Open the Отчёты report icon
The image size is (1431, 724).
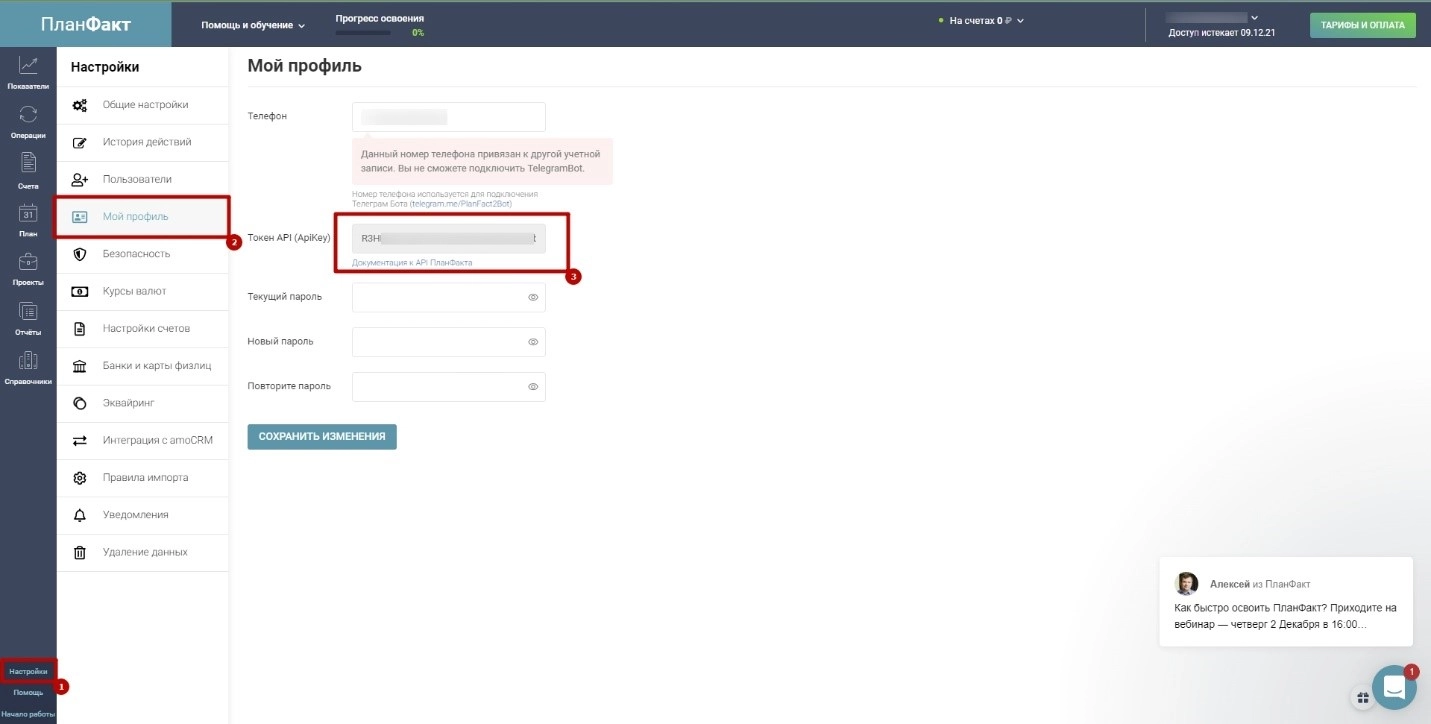coord(28,312)
